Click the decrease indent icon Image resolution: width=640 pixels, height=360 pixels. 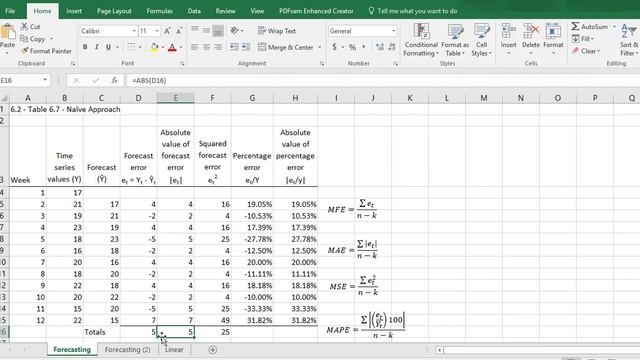click(x=234, y=47)
